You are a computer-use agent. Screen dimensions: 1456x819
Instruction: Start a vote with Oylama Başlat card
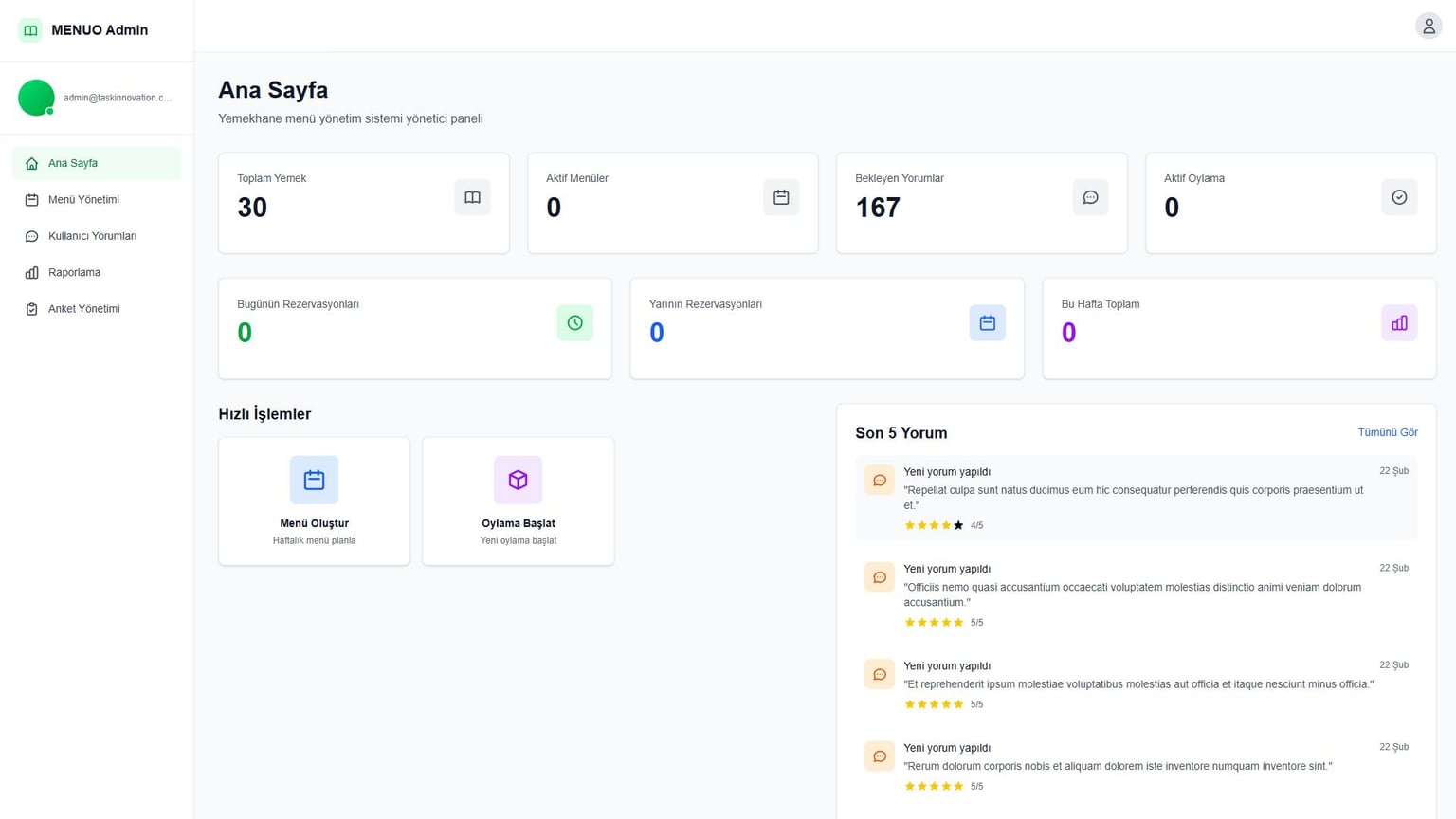pos(519,501)
